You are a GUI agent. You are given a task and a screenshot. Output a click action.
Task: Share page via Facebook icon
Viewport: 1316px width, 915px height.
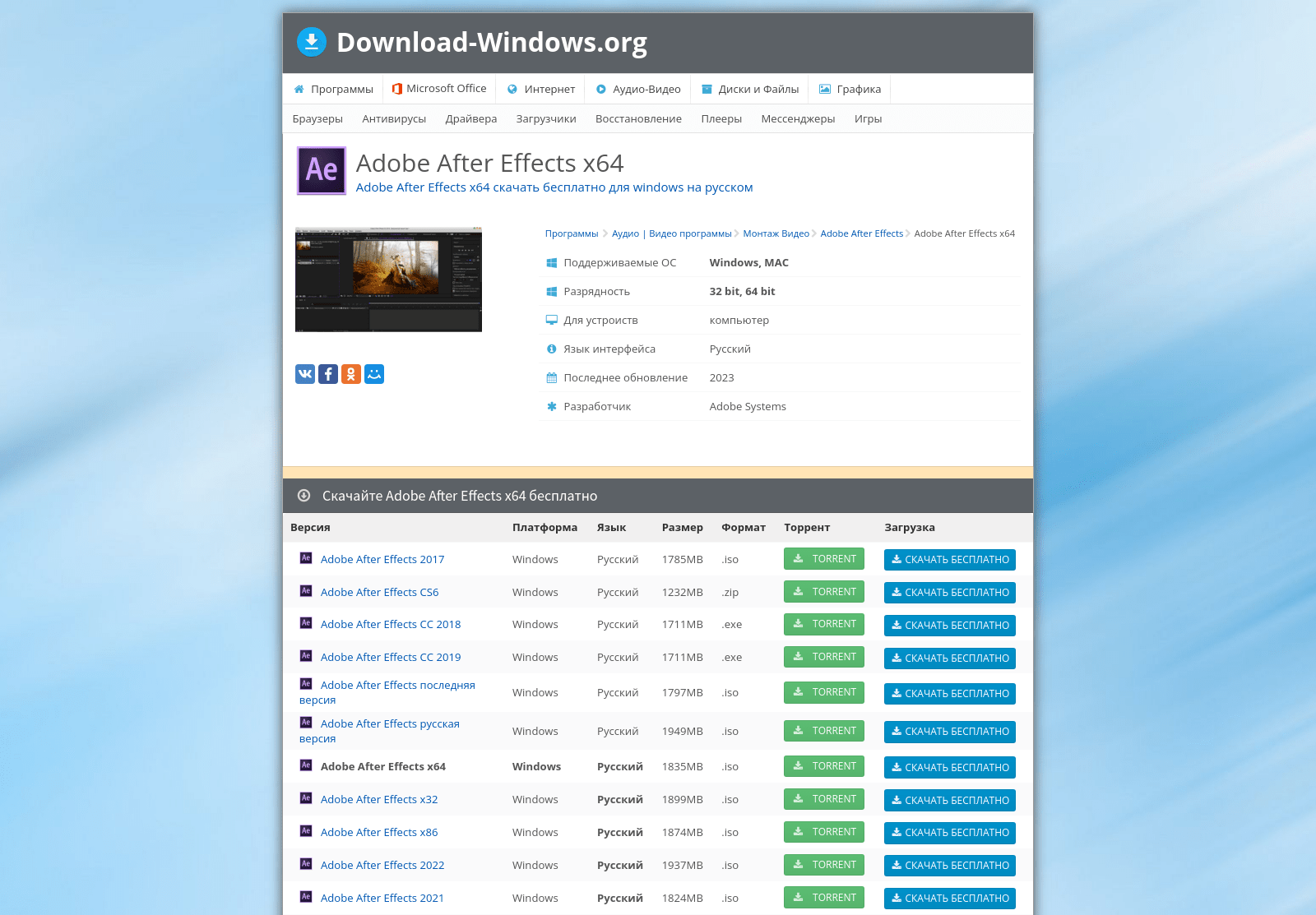328,374
